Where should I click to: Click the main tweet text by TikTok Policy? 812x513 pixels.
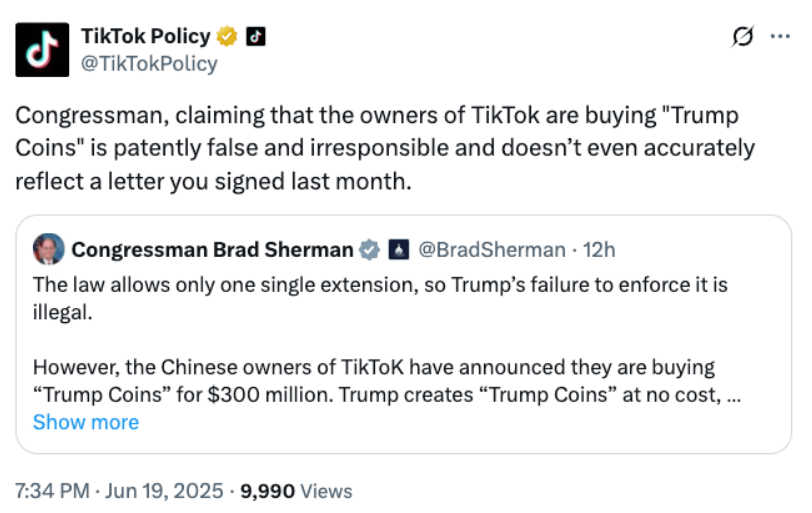coord(385,148)
